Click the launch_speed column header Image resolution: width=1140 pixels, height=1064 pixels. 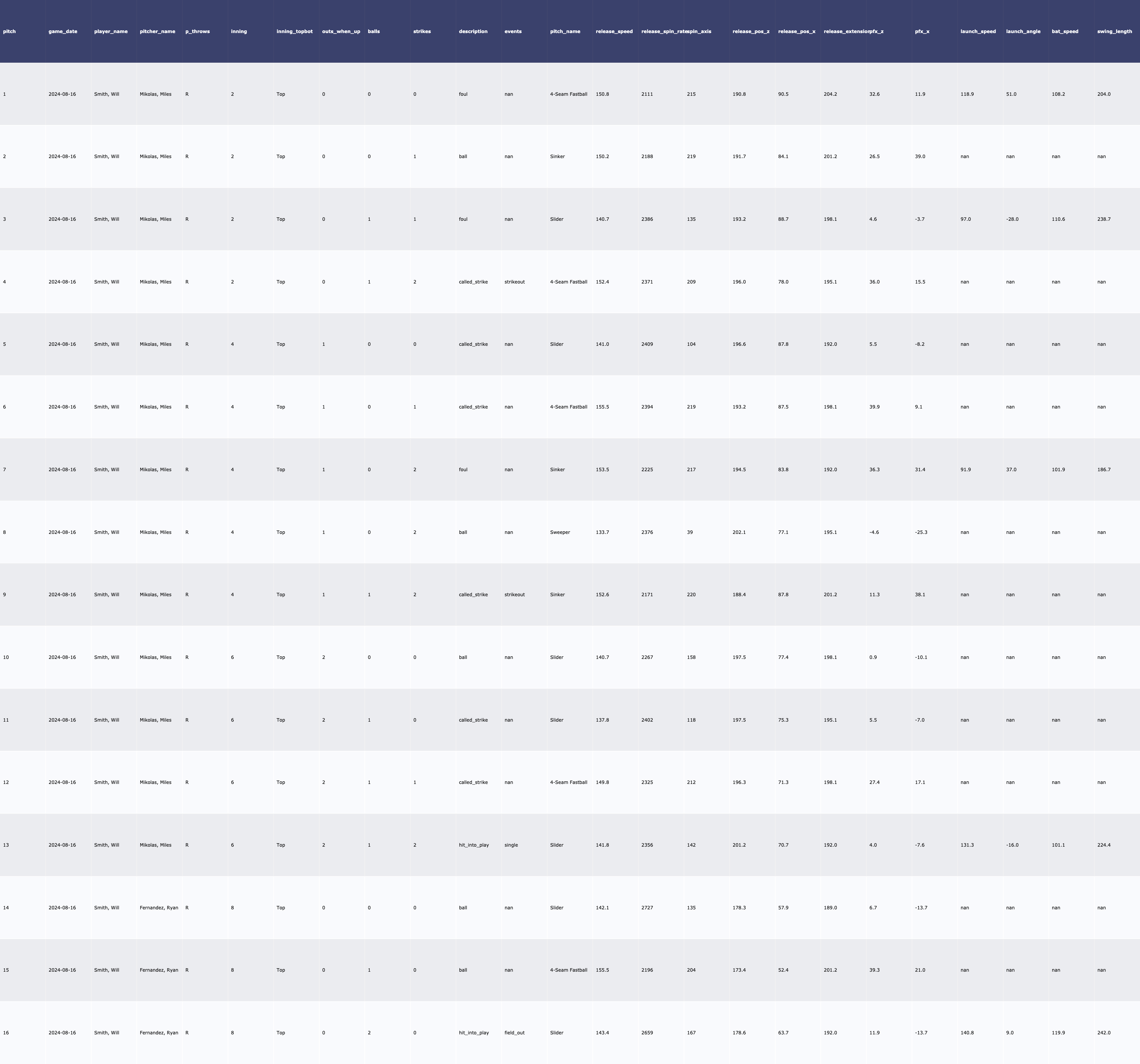pyautogui.click(x=978, y=32)
